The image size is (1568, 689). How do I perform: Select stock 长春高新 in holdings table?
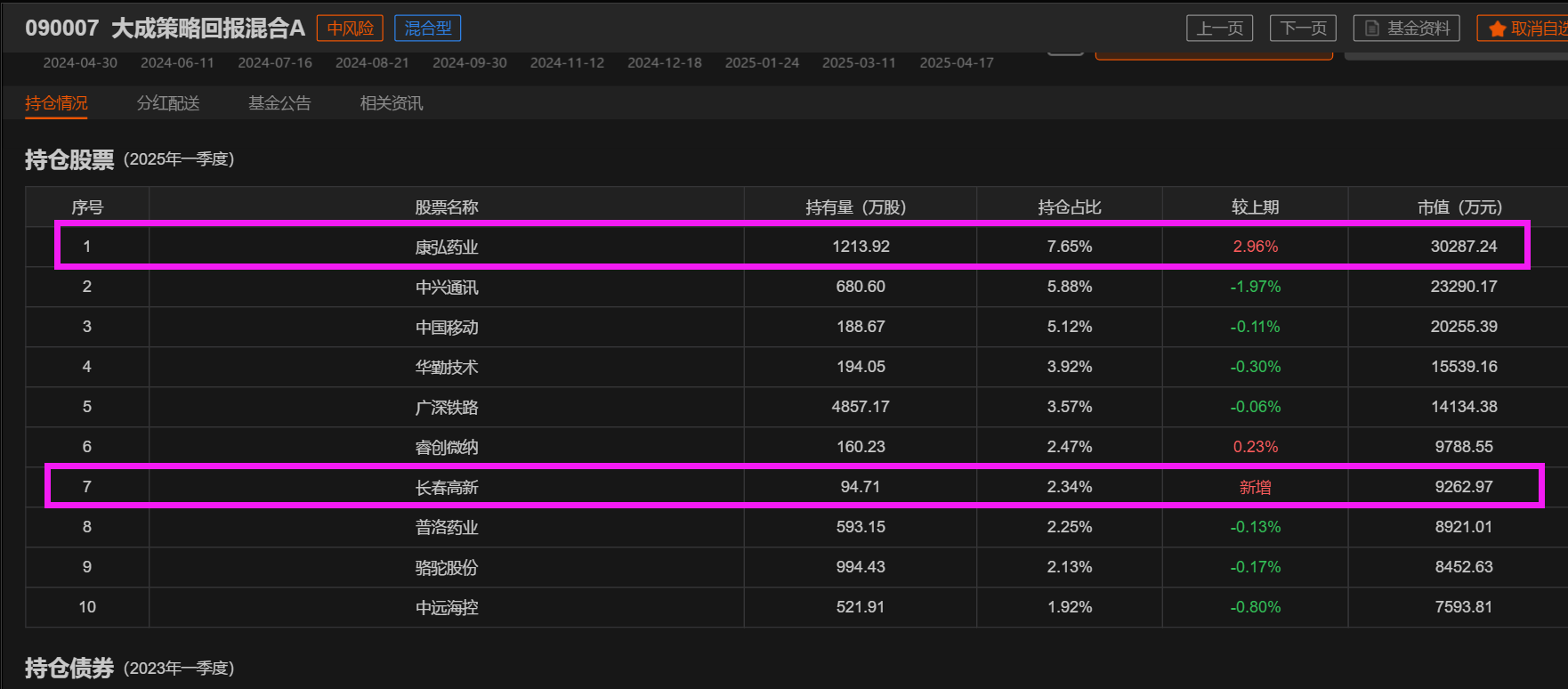click(x=447, y=487)
